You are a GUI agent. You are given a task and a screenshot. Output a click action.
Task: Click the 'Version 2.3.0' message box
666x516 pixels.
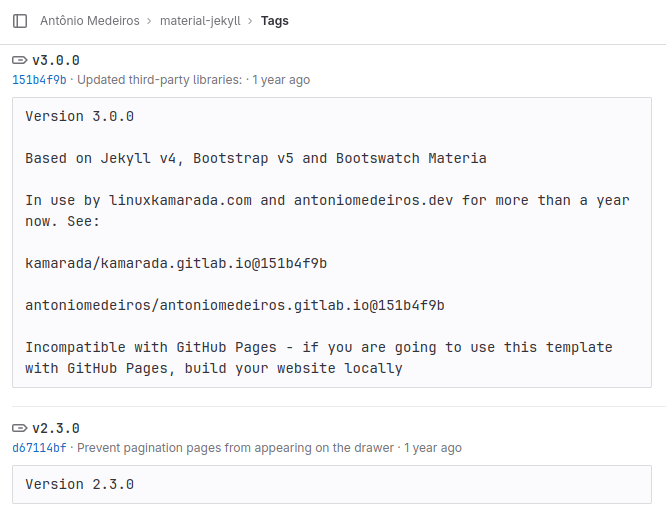[x=332, y=485]
